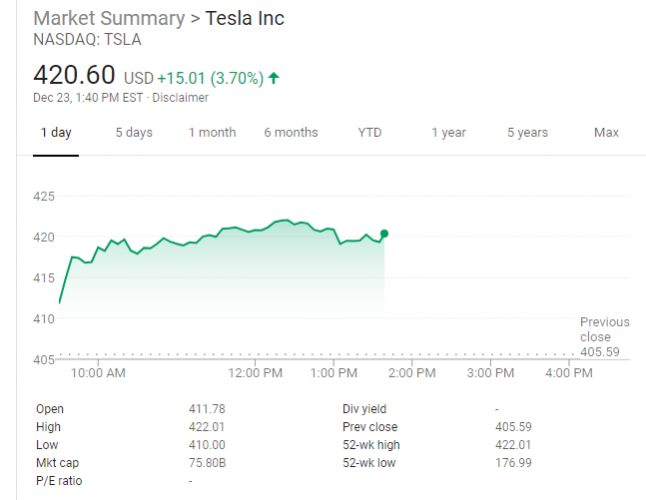Open the Market Summary link
The height and width of the screenshot is (500, 646).
[109, 19]
